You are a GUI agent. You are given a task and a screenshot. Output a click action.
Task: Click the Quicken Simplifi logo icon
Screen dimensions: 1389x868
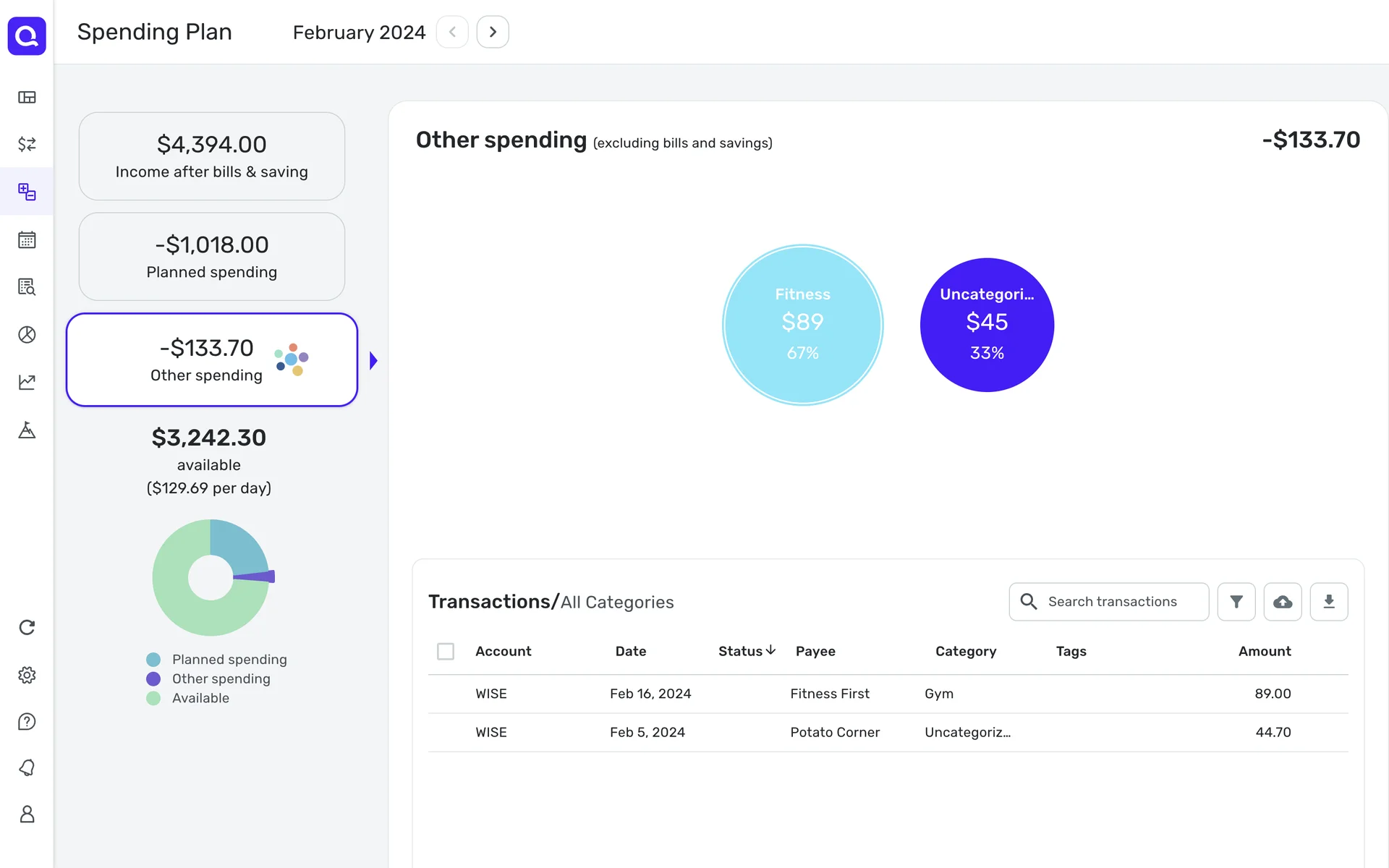pos(27,35)
